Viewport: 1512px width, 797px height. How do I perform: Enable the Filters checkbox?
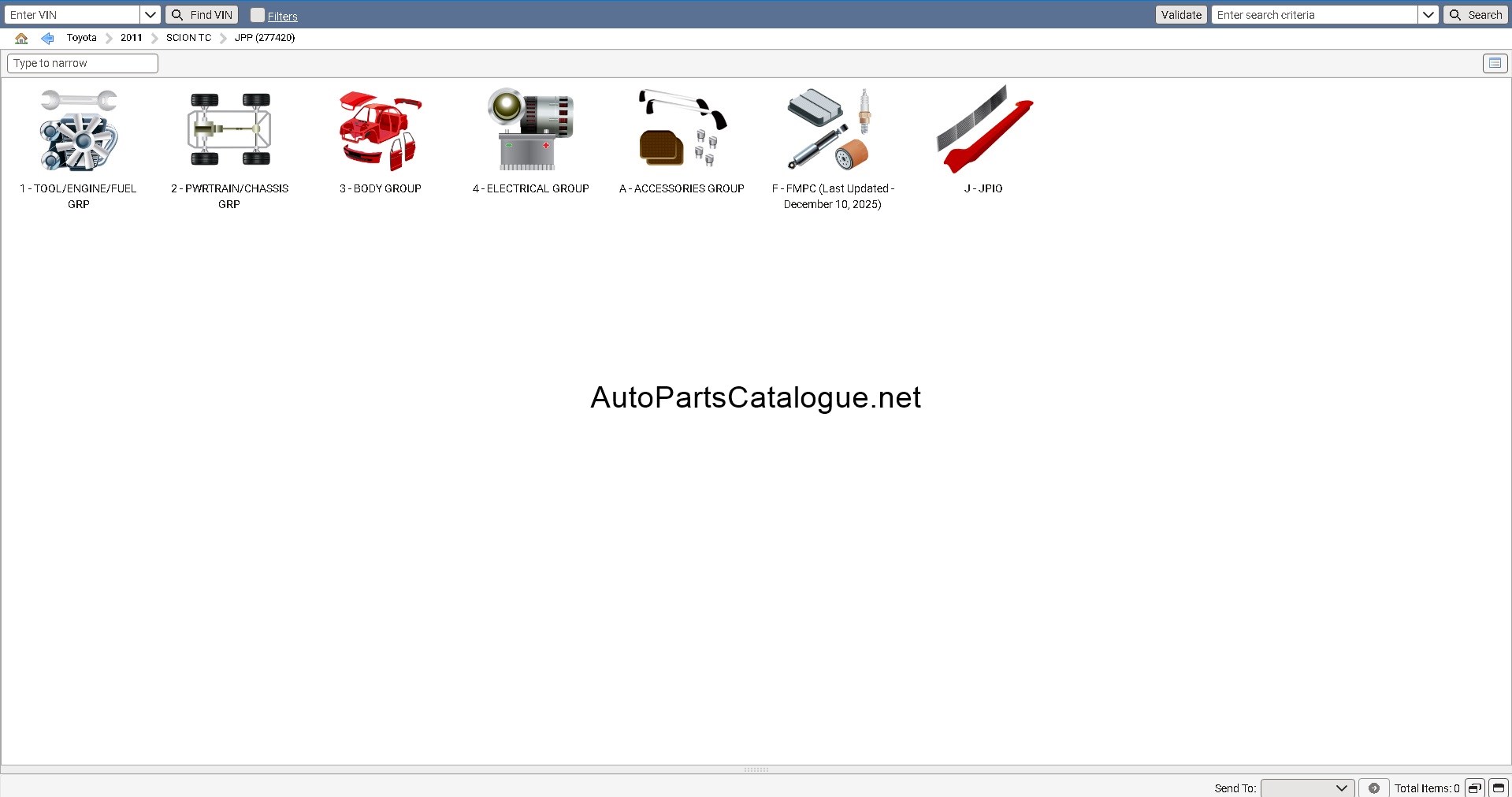click(x=258, y=15)
